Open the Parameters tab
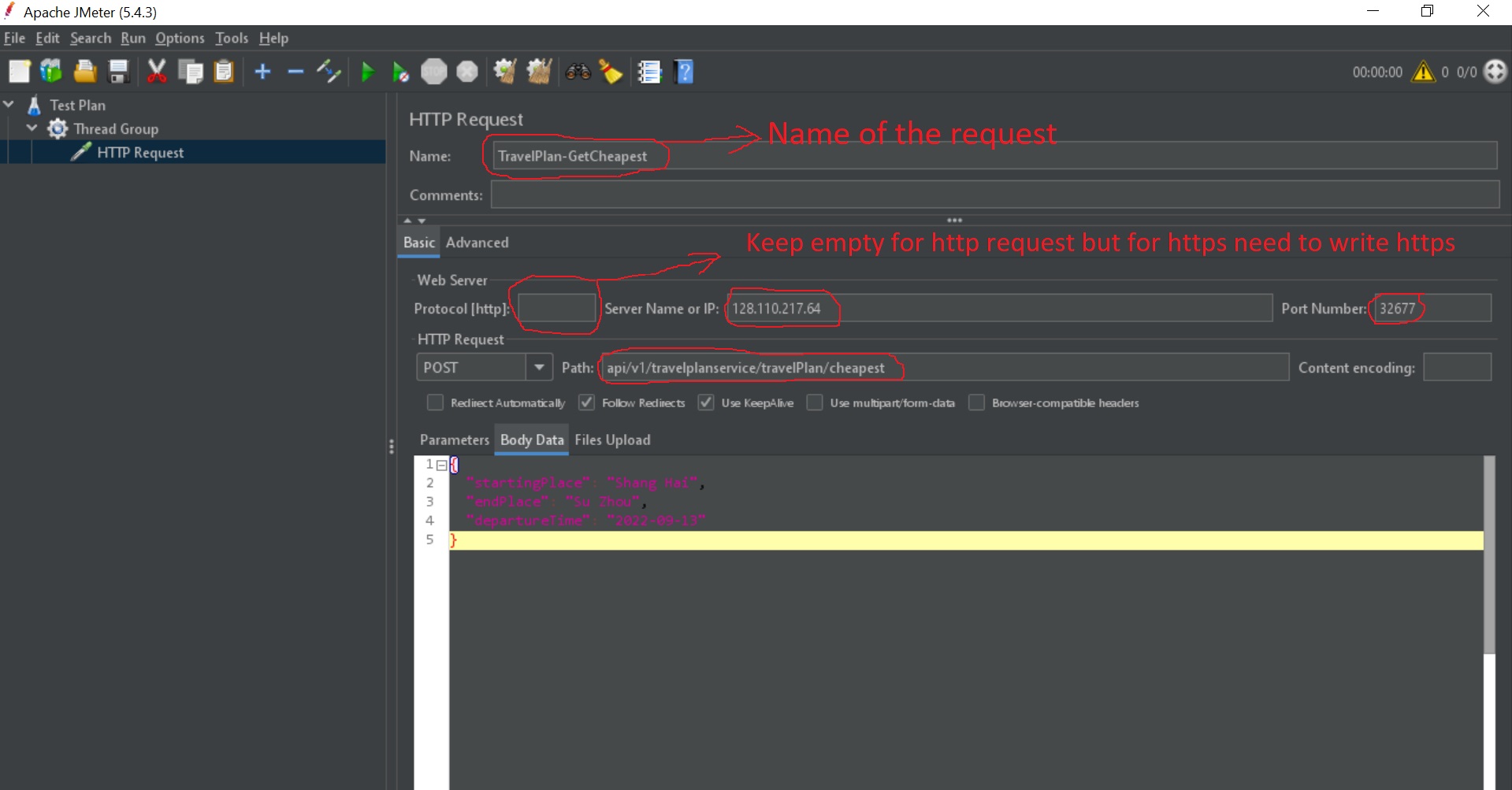The height and width of the screenshot is (790, 1512). [x=454, y=440]
